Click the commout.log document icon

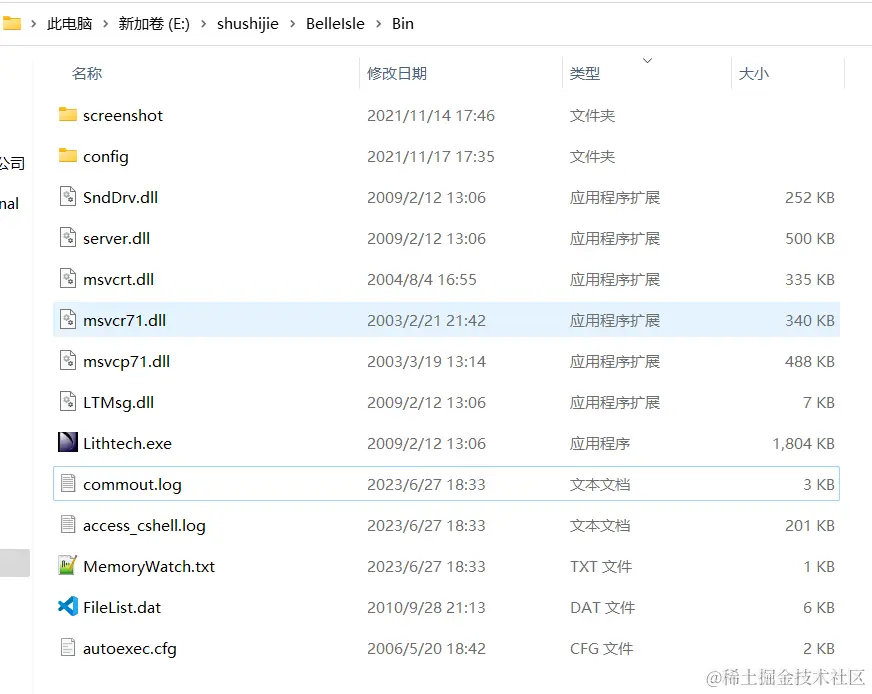point(68,484)
